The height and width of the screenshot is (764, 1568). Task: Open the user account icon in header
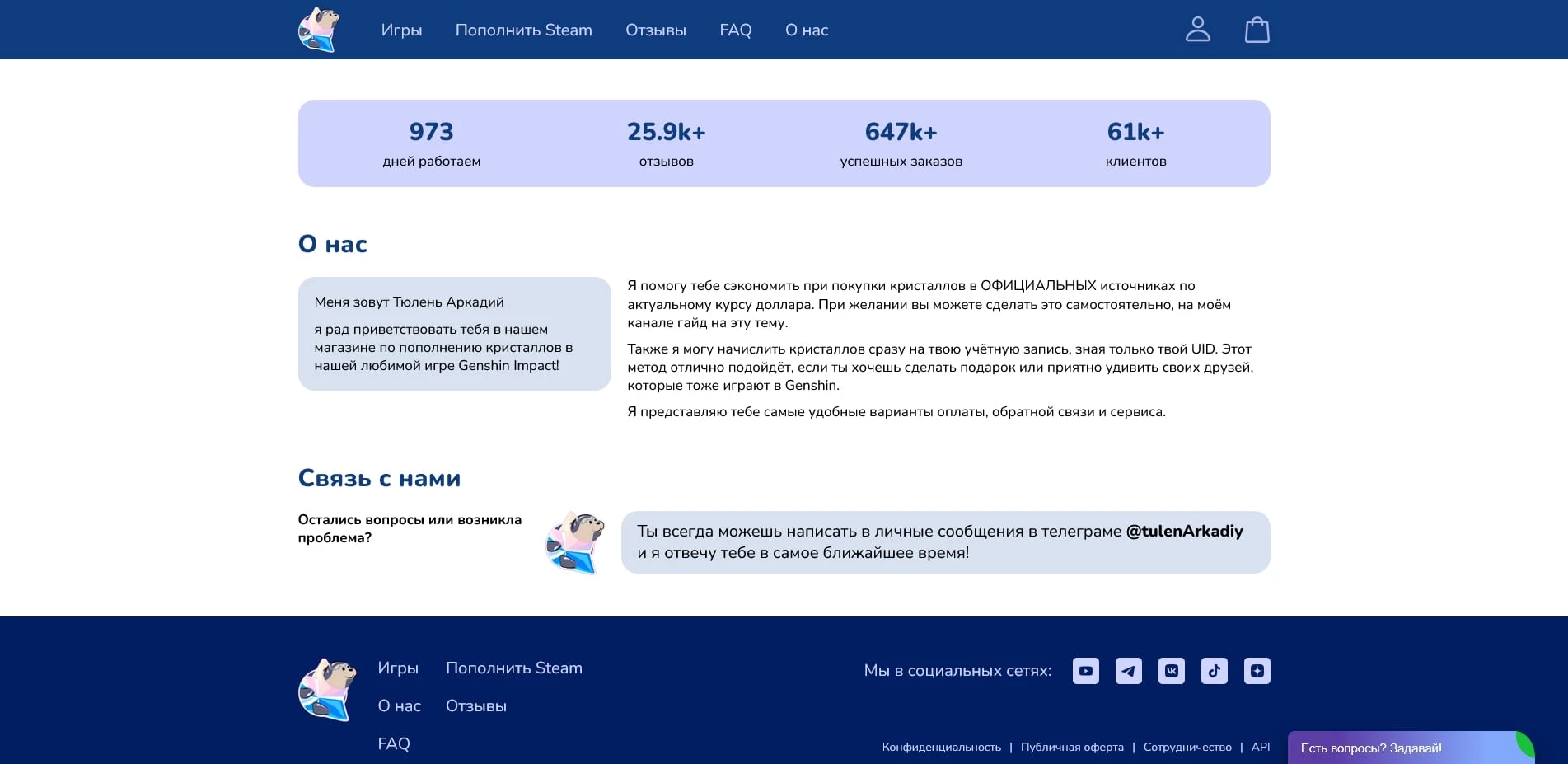pyautogui.click(x=1198, y=29)
